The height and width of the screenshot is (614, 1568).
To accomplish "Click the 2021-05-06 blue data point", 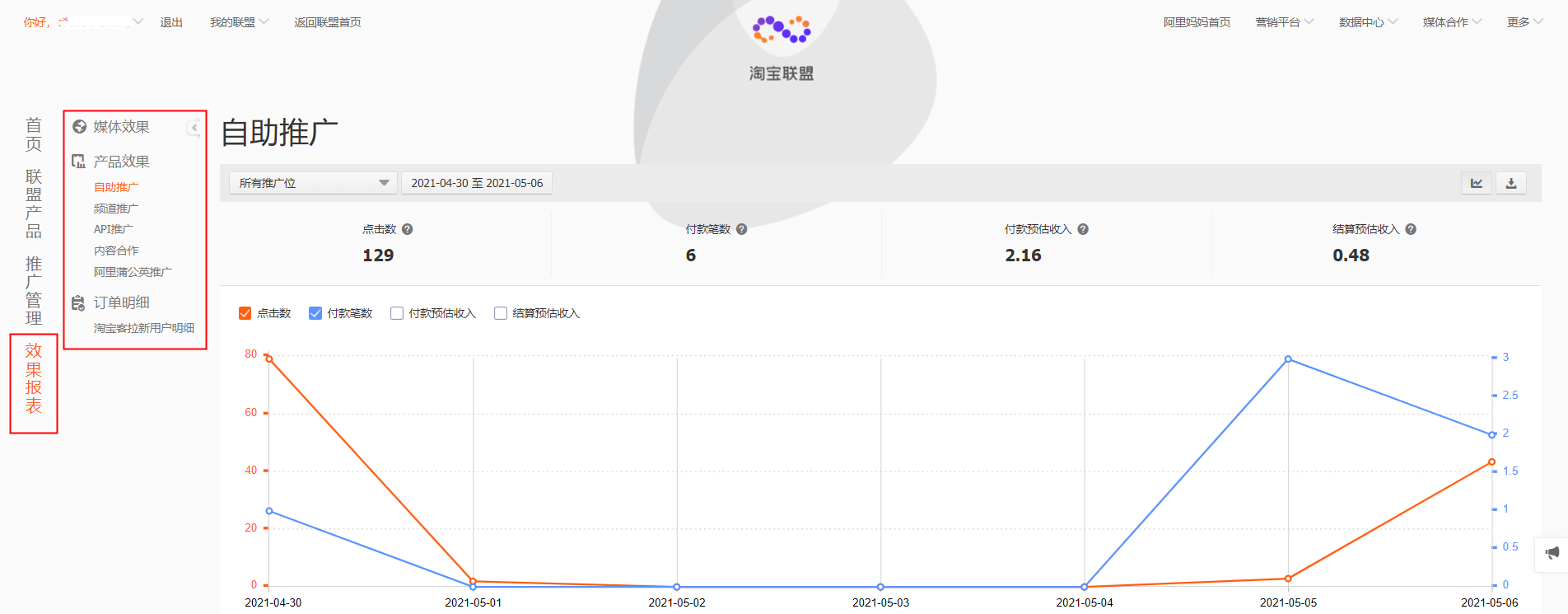I will coord(1491,434).
